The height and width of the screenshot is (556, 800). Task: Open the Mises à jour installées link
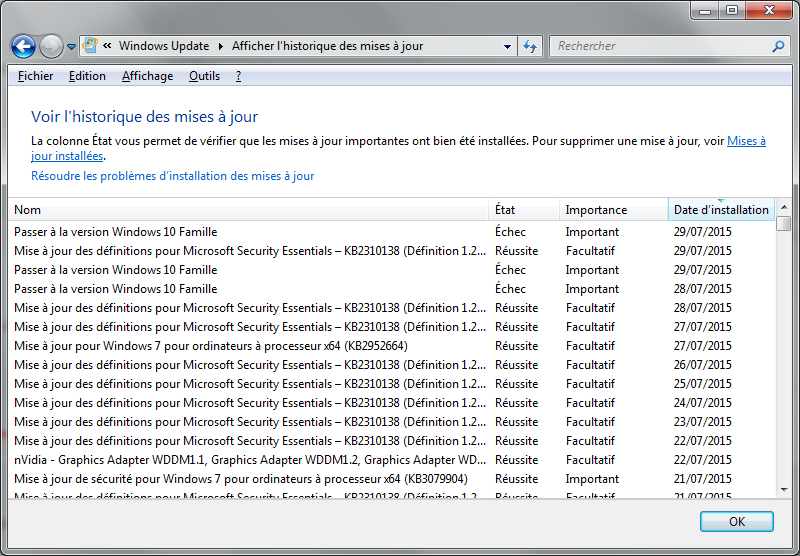pos(746,141)
